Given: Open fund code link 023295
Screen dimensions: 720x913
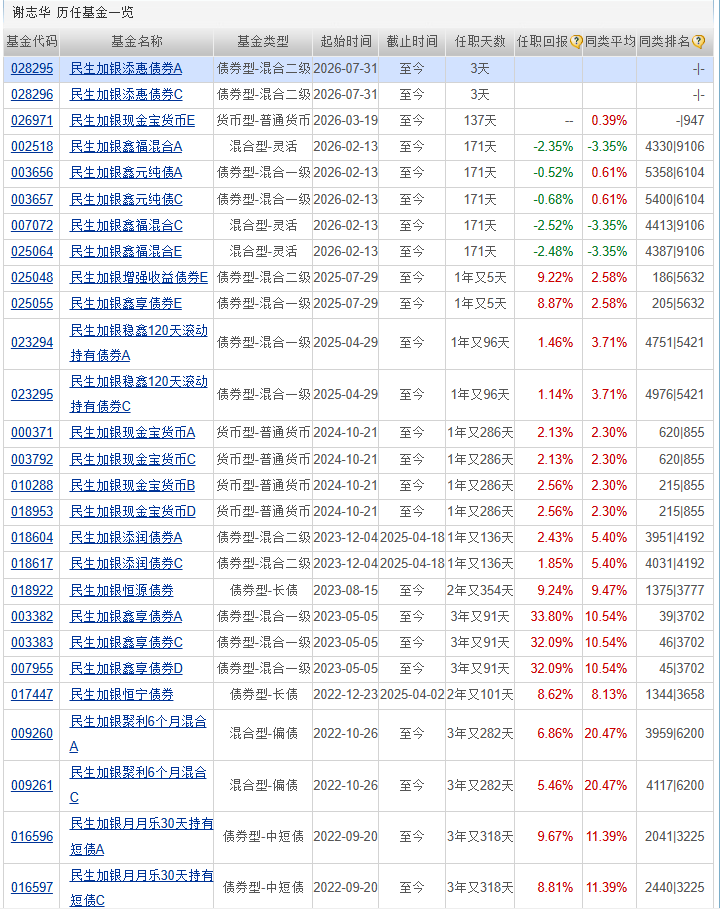Looking at the screenshot, I should pyautogui.click(x=32, y=394).
